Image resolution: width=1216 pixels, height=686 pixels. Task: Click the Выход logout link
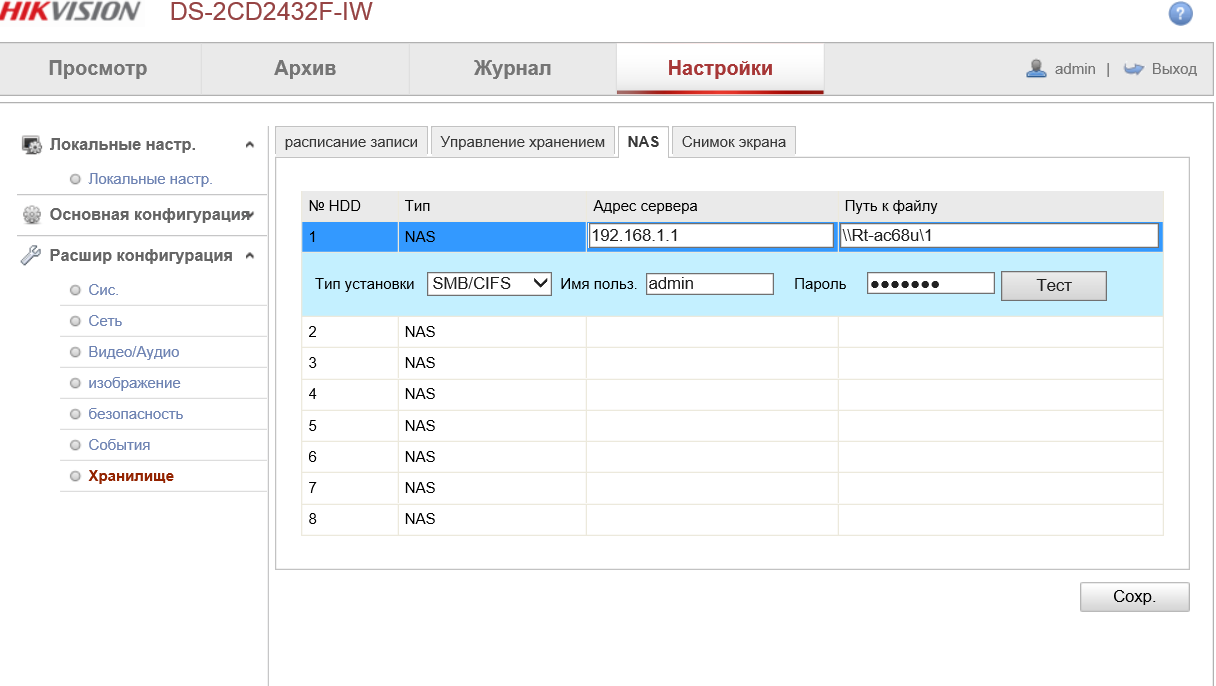(x=1174, y=69)
